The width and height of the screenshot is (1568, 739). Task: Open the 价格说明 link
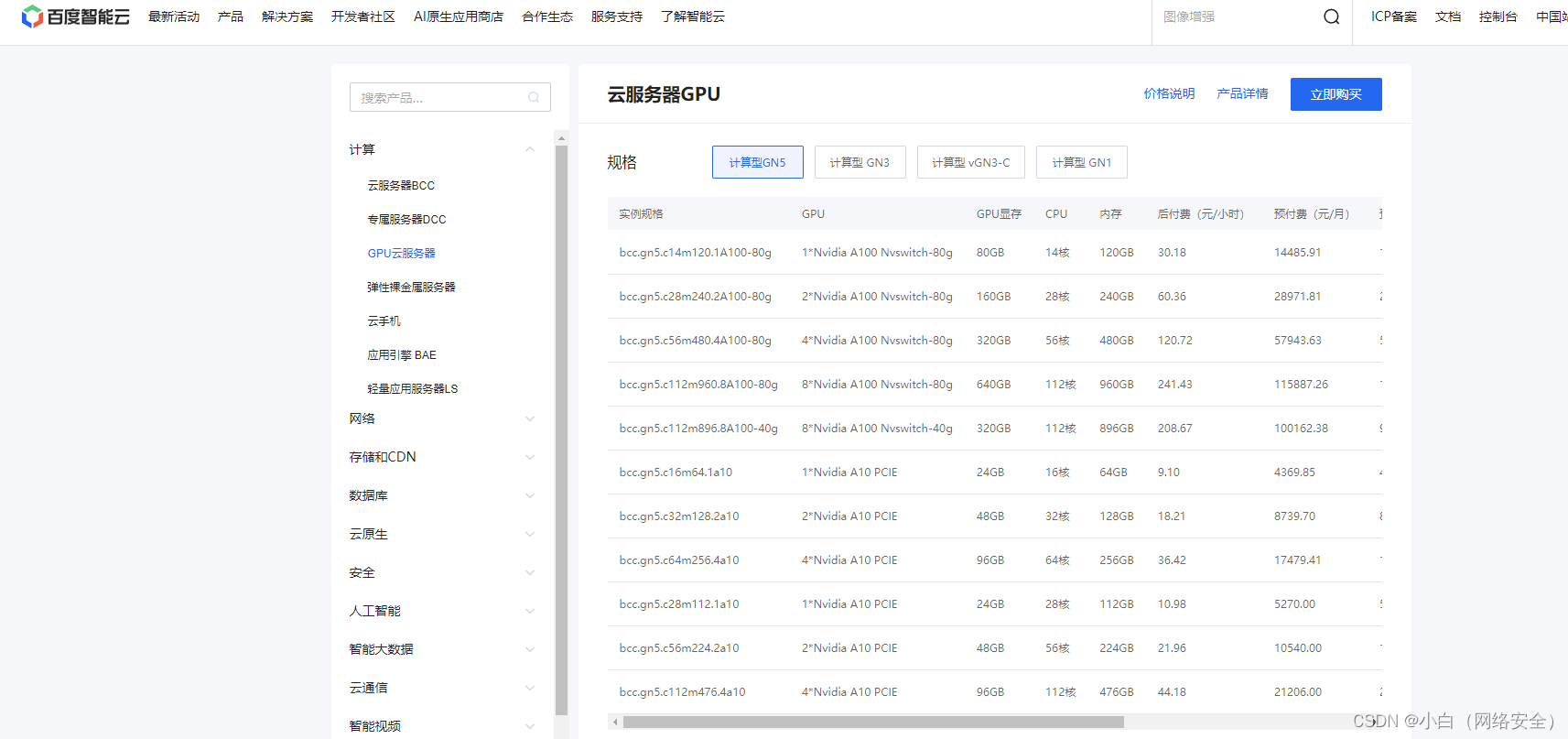[1169, 93]
